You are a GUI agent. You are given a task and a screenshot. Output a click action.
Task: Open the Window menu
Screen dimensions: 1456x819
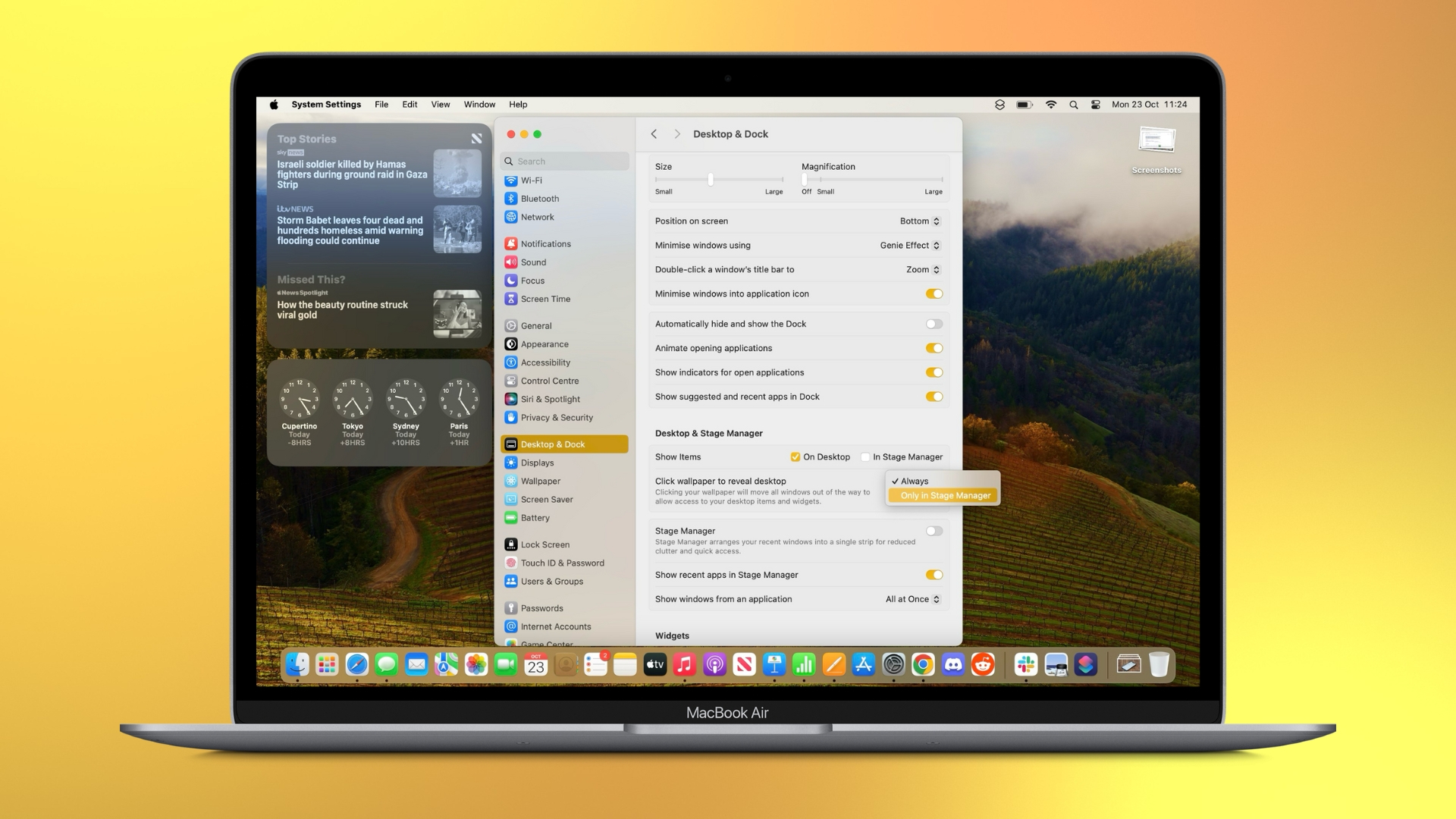[479, 105]
